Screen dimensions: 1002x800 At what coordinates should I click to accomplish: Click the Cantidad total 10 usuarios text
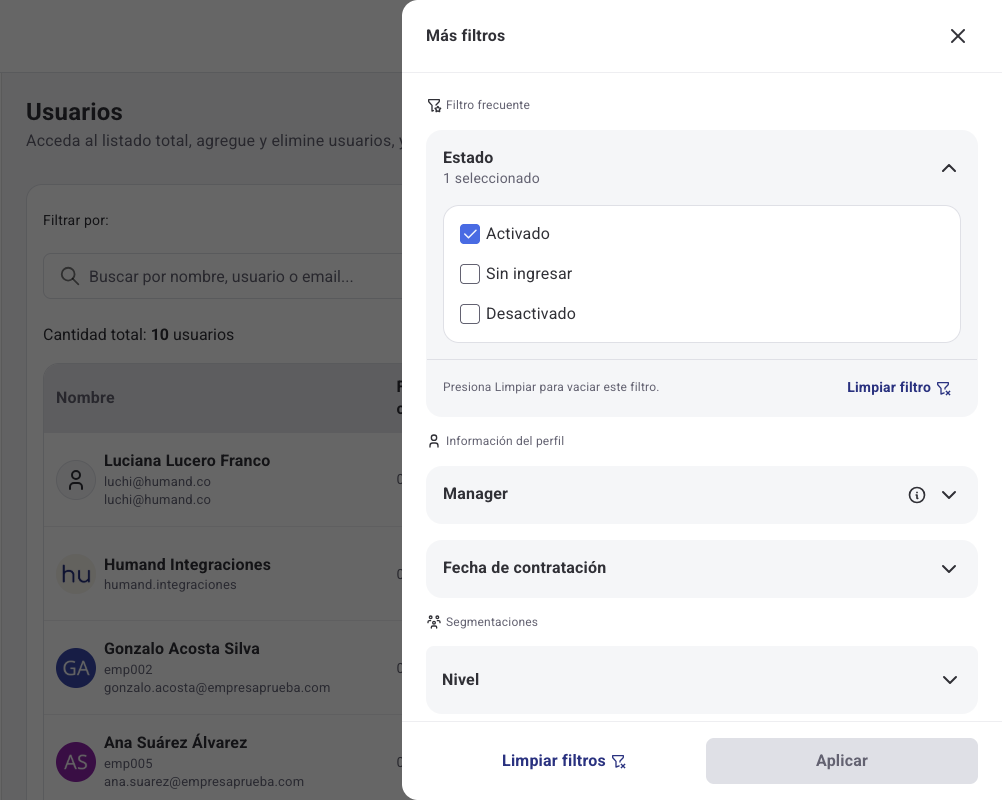[x=138, y=334]
